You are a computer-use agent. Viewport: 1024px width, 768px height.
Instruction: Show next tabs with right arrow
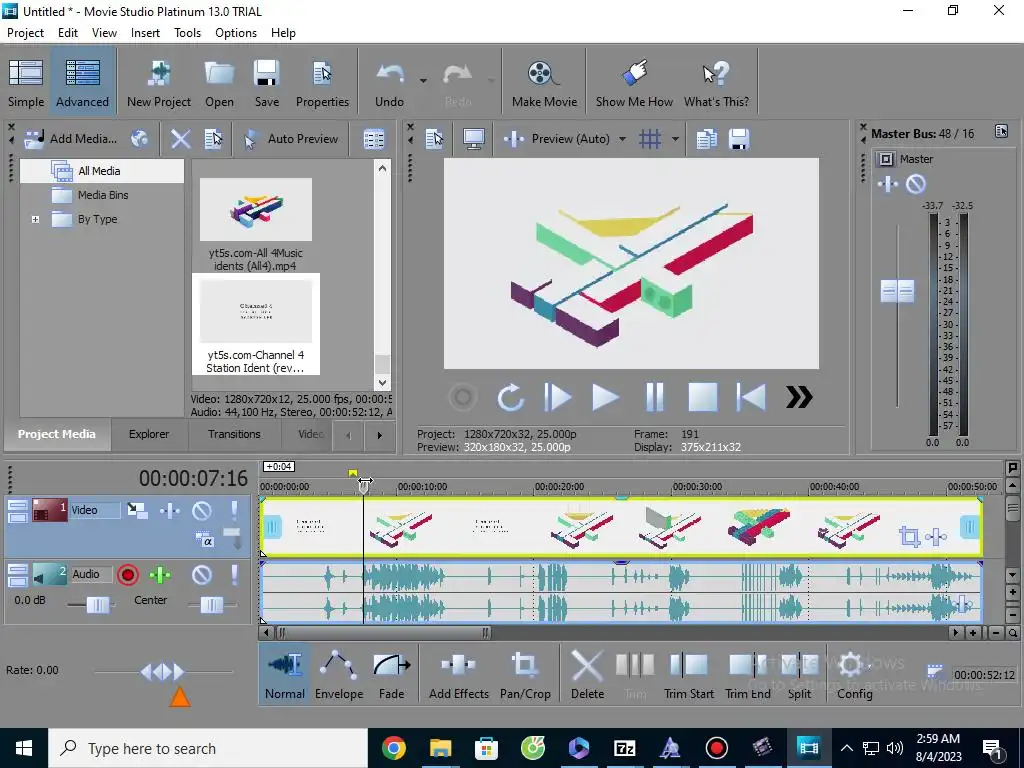tap(379, 436)
